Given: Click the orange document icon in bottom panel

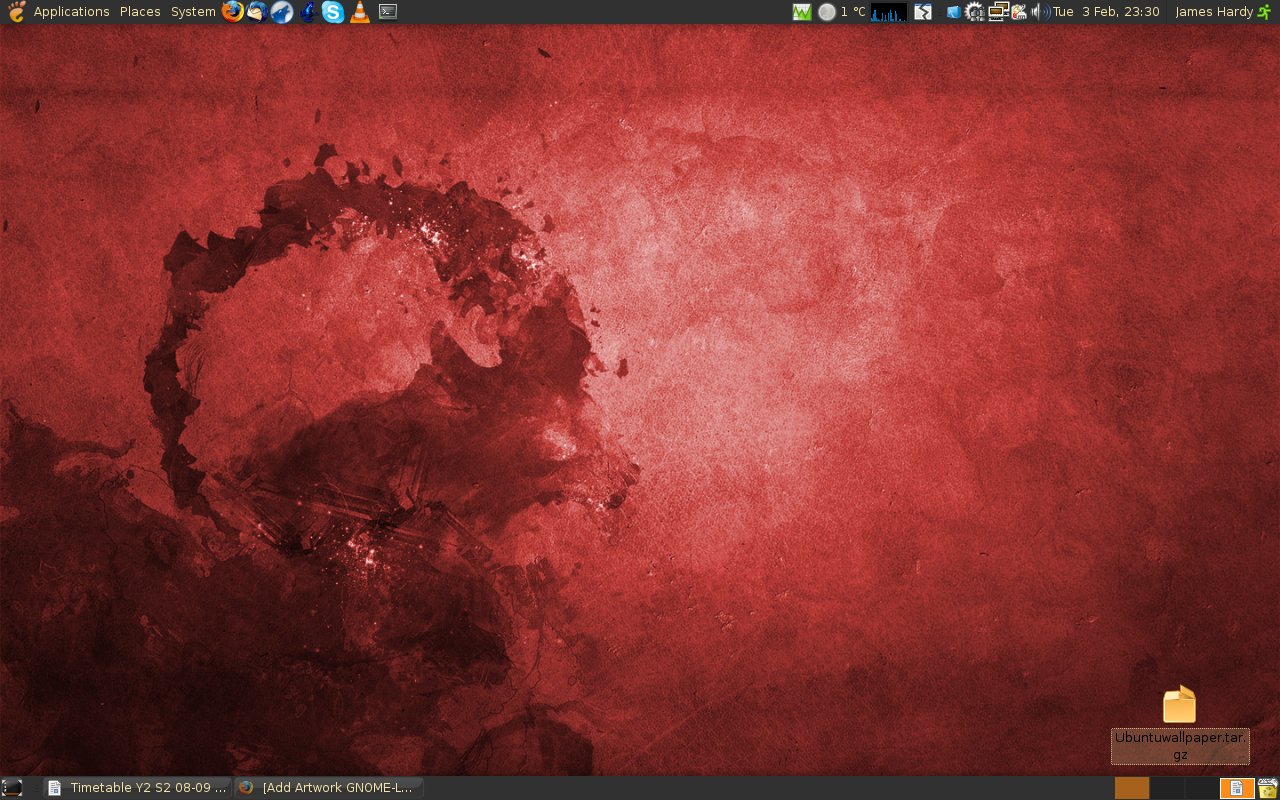Looking at the screenshot, I should [1237, 788].
